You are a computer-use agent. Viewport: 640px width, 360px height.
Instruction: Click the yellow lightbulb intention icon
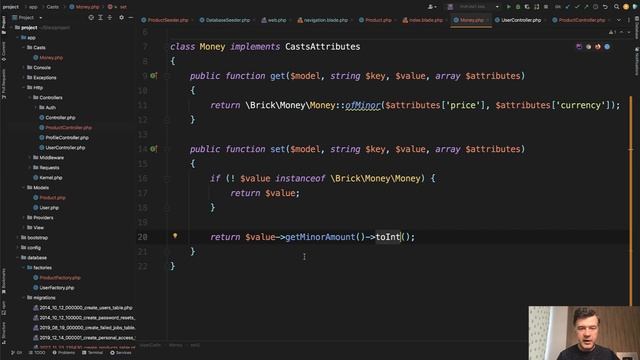tap(175, 236)
